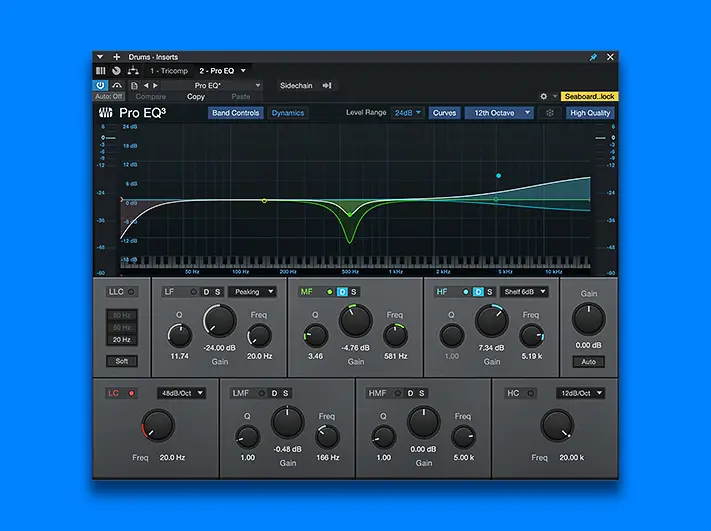Click the Auto gain button
711x531 pixels.
(x=589, y=361)
